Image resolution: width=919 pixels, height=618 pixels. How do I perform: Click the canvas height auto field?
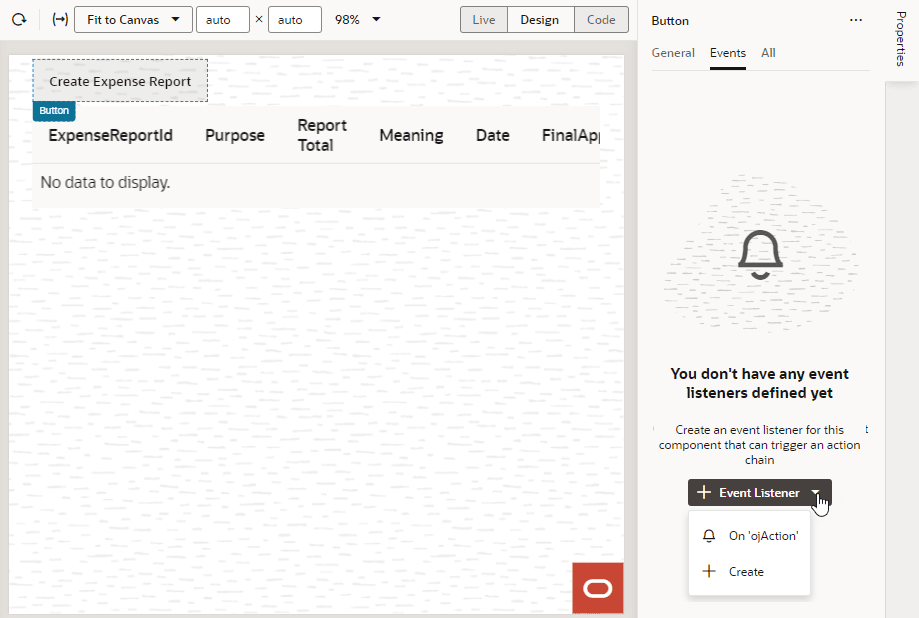pos(294,20)
